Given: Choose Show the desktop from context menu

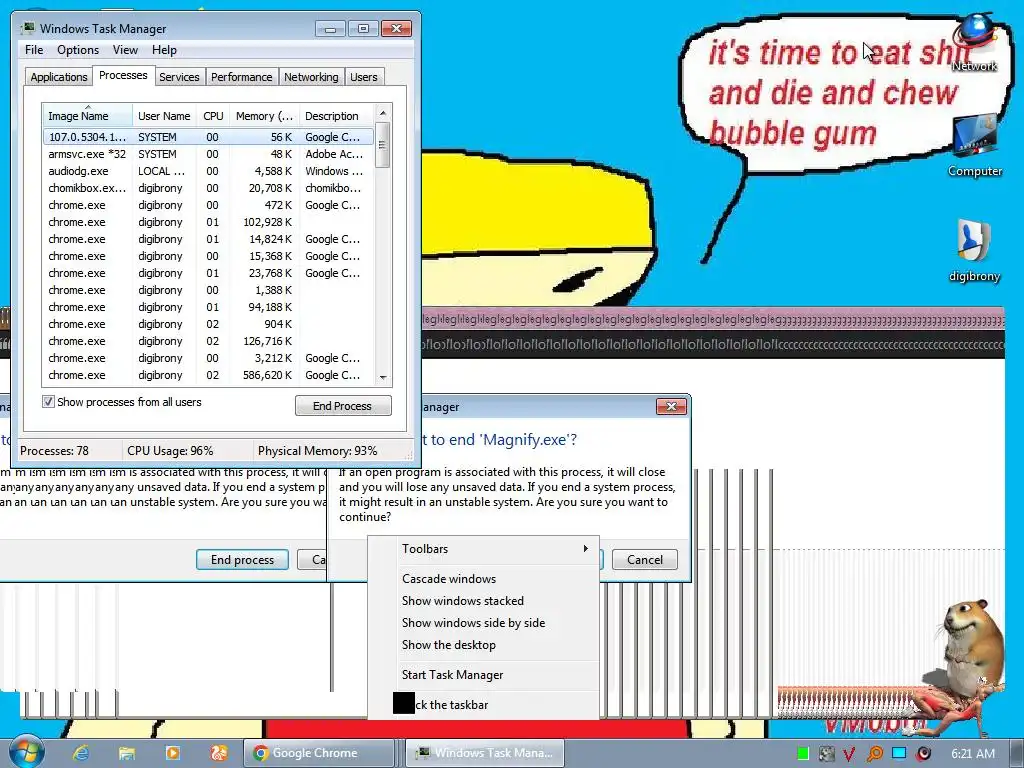Looking at the screenshot, I should point(483,645).
